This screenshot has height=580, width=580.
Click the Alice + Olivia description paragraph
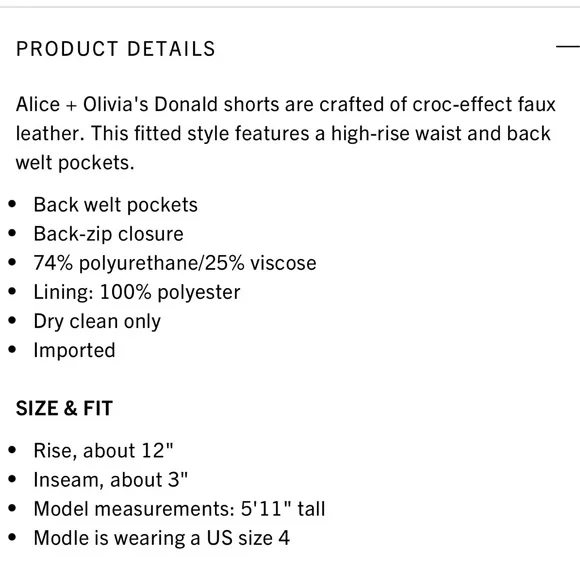click(x=286, y=134)
